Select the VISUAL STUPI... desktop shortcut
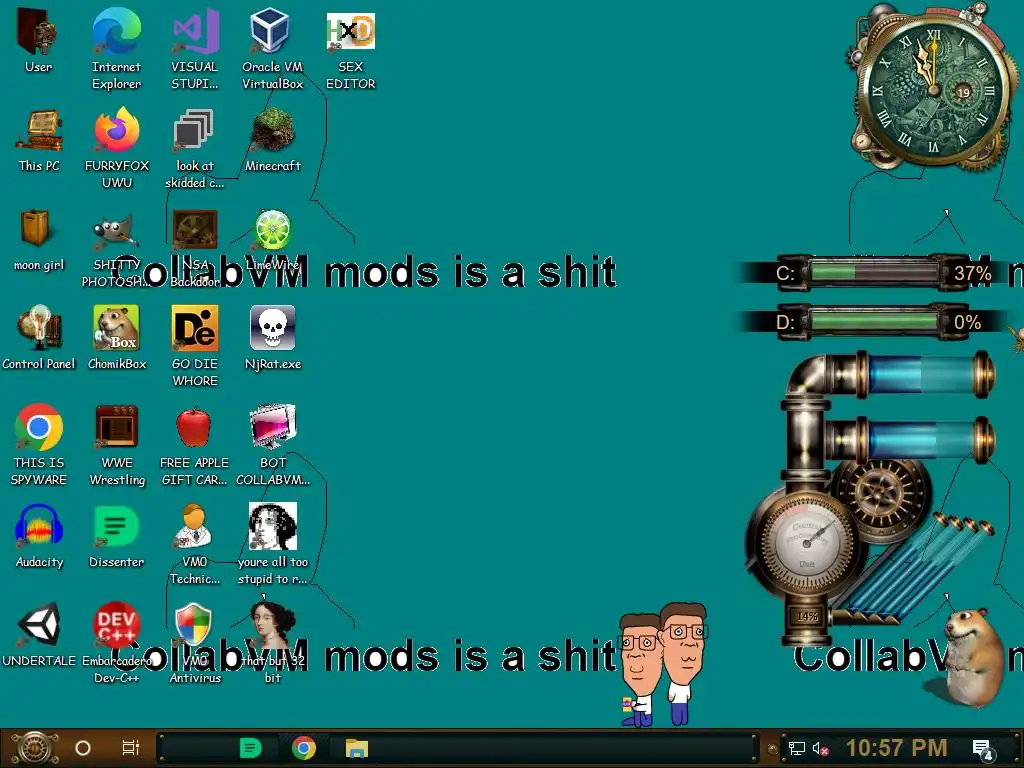The image size is (1024, 768). tap(195, 49)
